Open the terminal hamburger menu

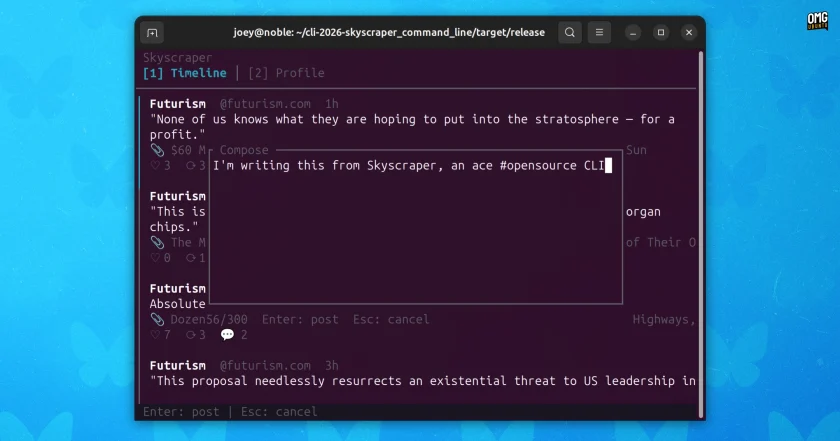click(x=599, y=33)
